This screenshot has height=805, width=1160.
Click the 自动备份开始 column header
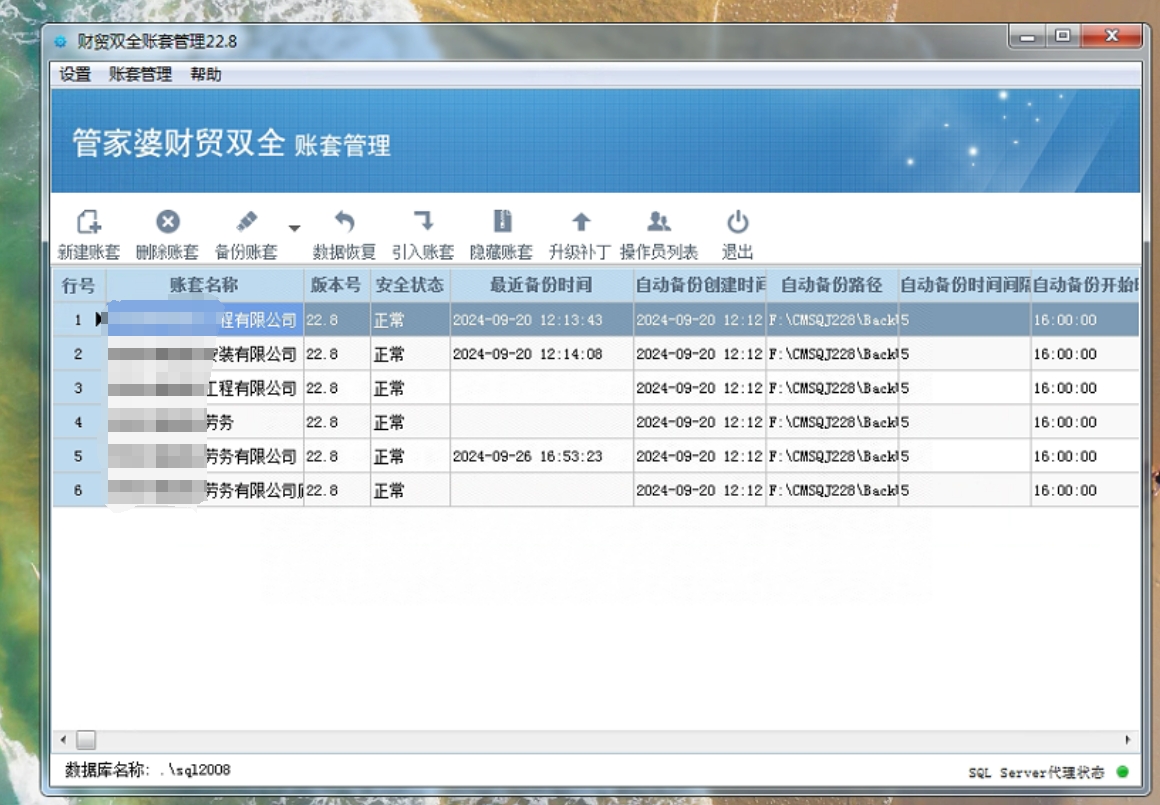click(x=1085, y=285)
